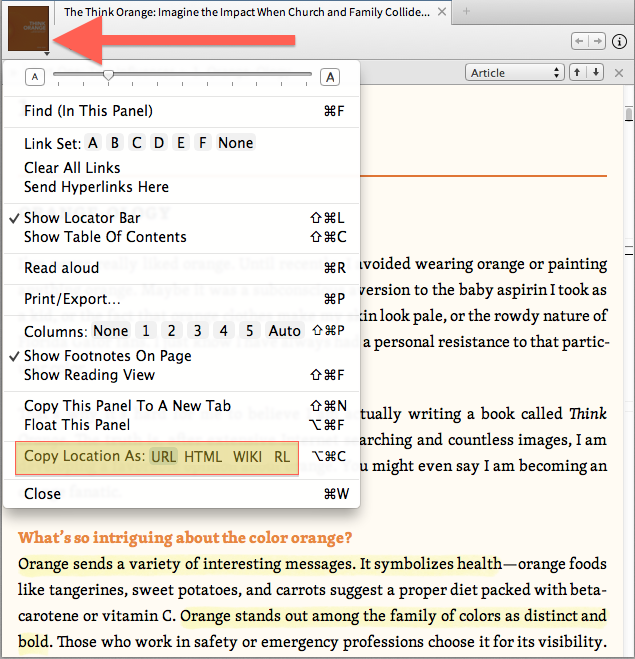The height and width of the screenshot is (659, 635).
Task: Open the Article navigation dropdown
Action: (x=514, y=73)
